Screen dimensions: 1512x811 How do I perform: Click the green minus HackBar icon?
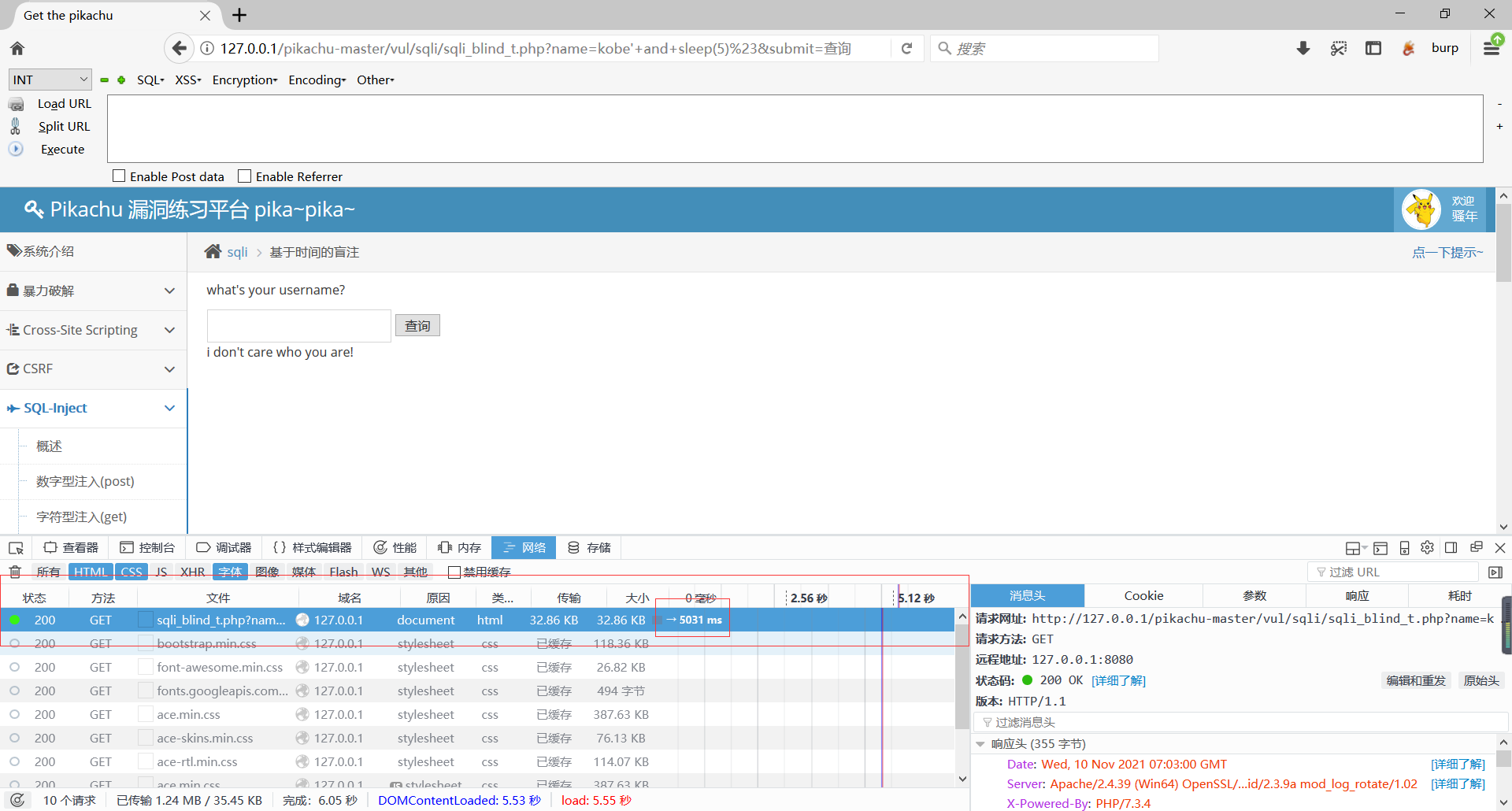(x=104, y=80)
